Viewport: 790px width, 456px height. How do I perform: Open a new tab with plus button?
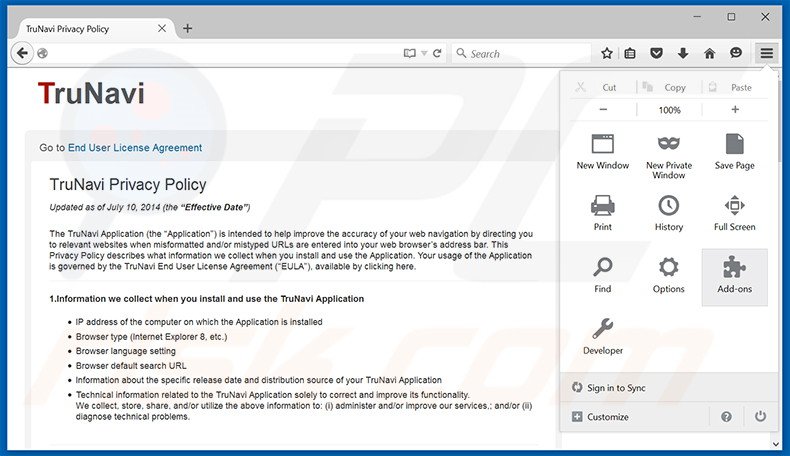click(x=187, y=28)
